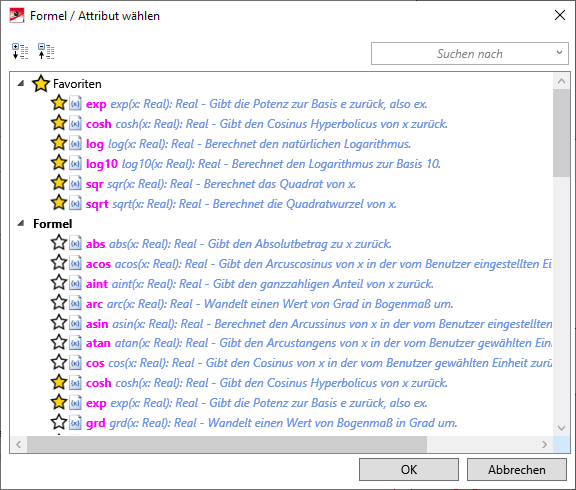Viewport: 576px width, 490px height.
Task: Toggle the star beside log
Action: coord(59,143)
